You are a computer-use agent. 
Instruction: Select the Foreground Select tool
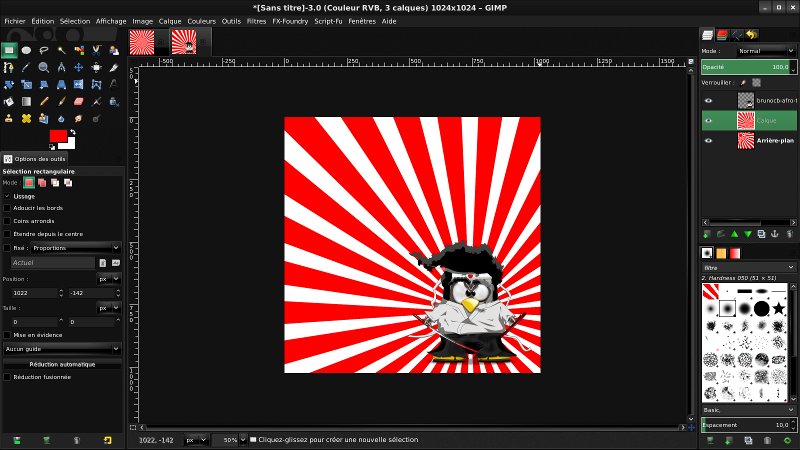[114, 50]
